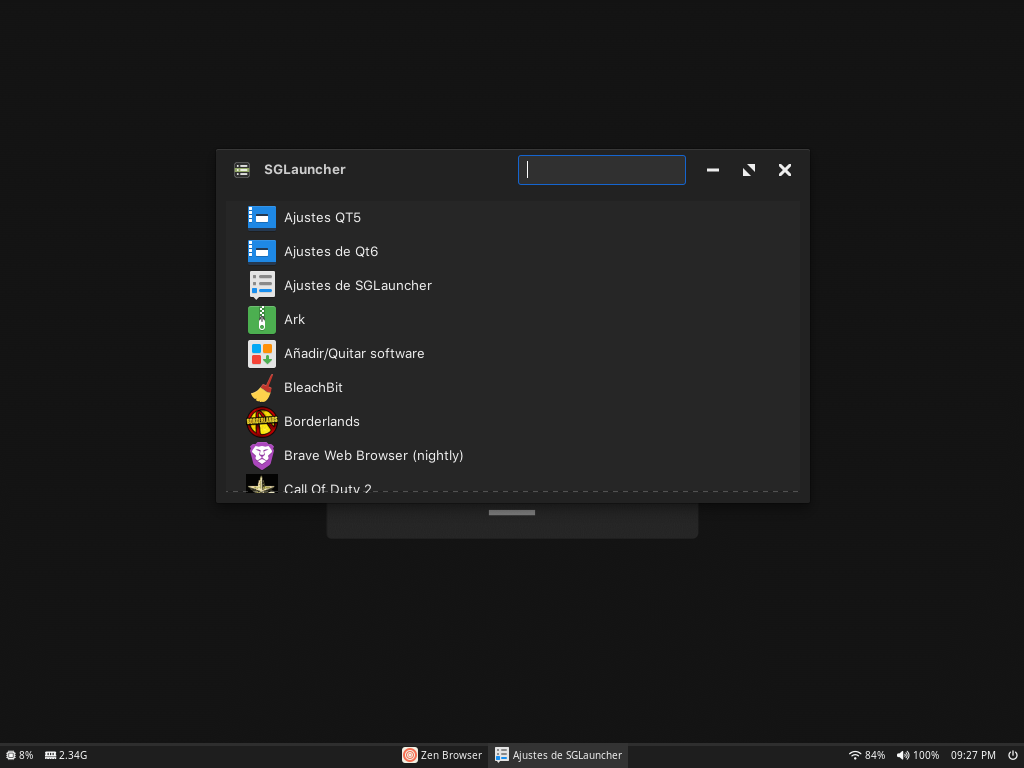Click the 84% Wi-Fi reading
The width and height of the screenshot is (1024, 768).
pyautogui.click(x=875, y=755)
